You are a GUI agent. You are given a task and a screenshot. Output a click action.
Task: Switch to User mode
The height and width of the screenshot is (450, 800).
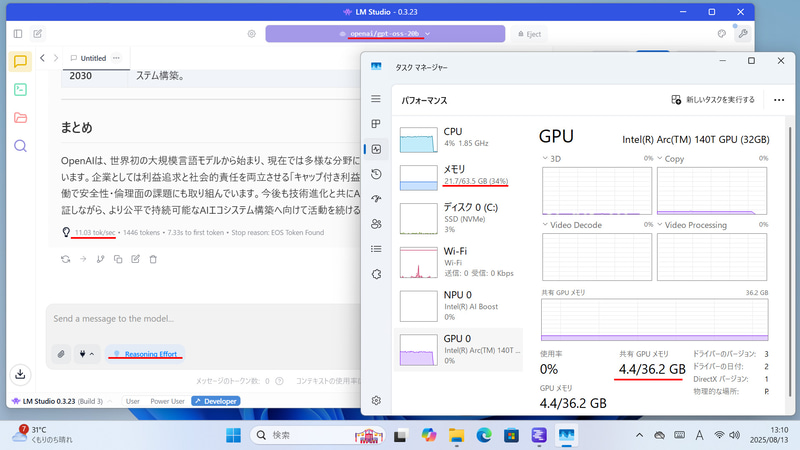pyautogui.click(x=133, y=402)
